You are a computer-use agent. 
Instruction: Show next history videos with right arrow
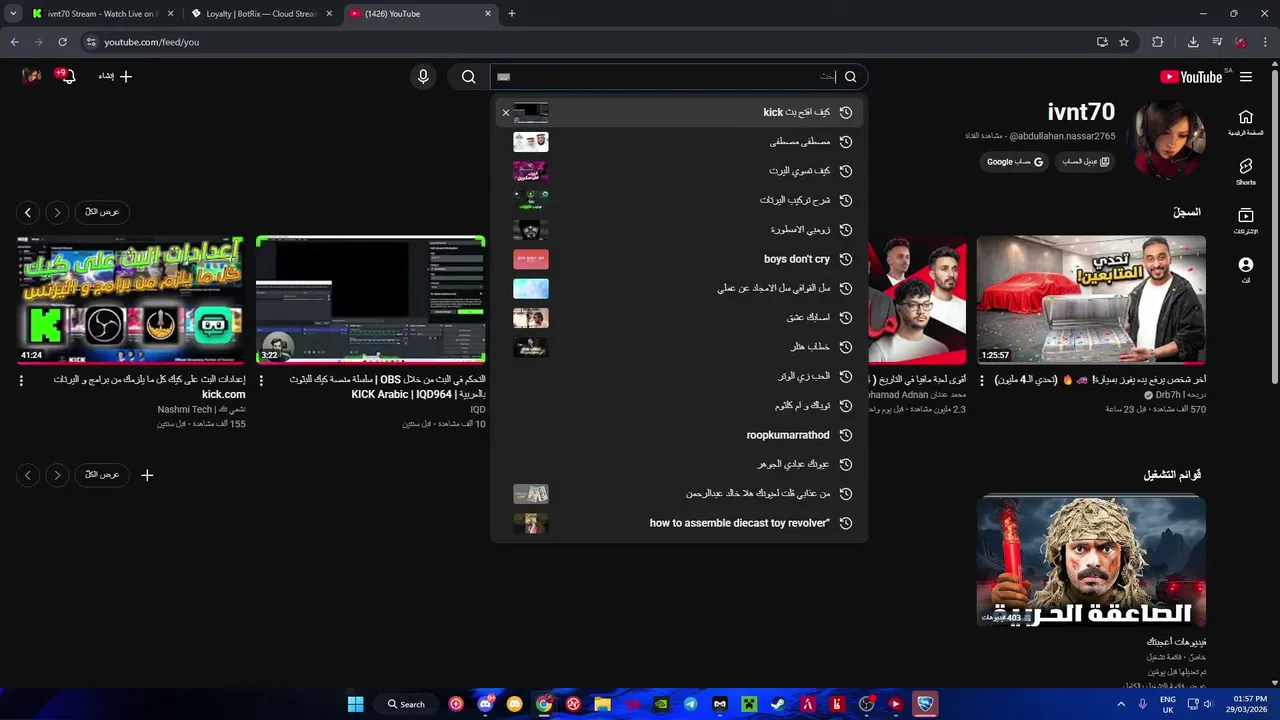pyautogui.click(x=57, y=212)
